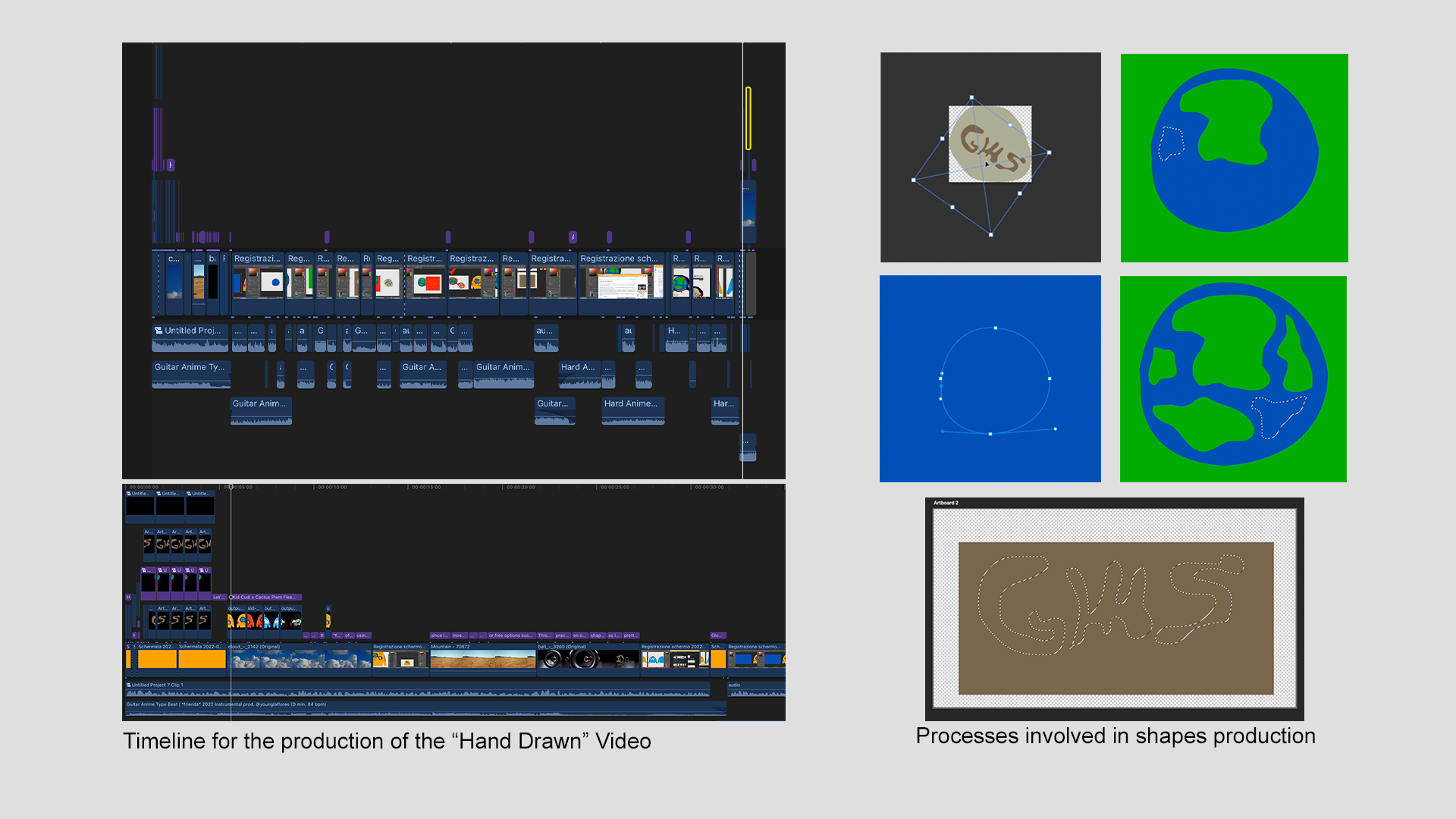The height and width of the screenshot is (819, 1456).
Task: Select the 'Guitar Anime Ty...' audio clip
Action: pyautogui.click(x=191, y=375)
